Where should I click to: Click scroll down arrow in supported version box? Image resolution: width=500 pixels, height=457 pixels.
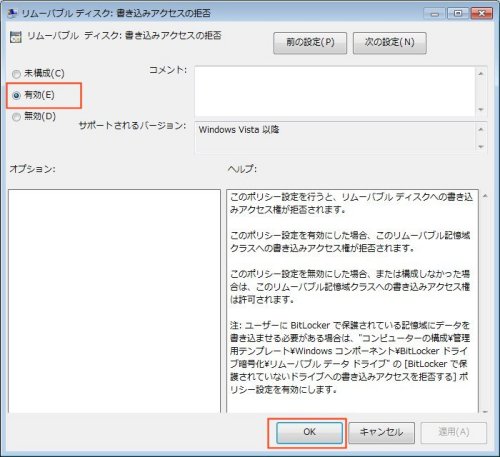pos(481,147)
